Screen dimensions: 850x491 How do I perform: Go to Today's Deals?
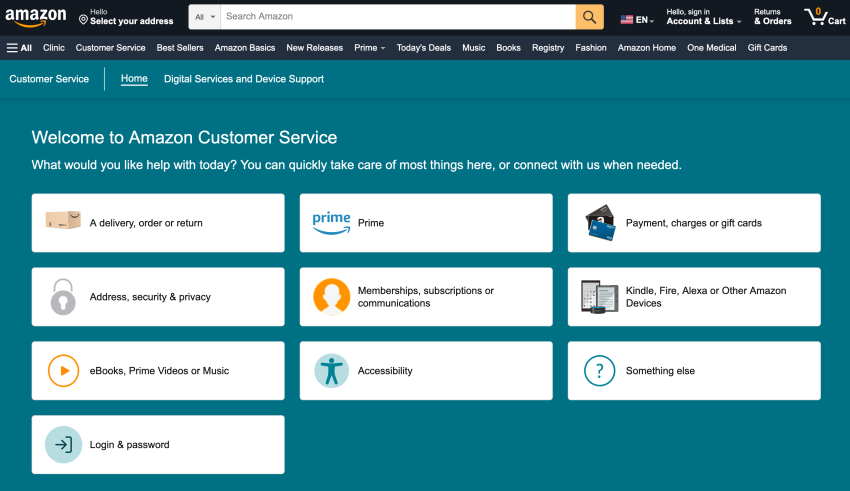pos(423,48)
